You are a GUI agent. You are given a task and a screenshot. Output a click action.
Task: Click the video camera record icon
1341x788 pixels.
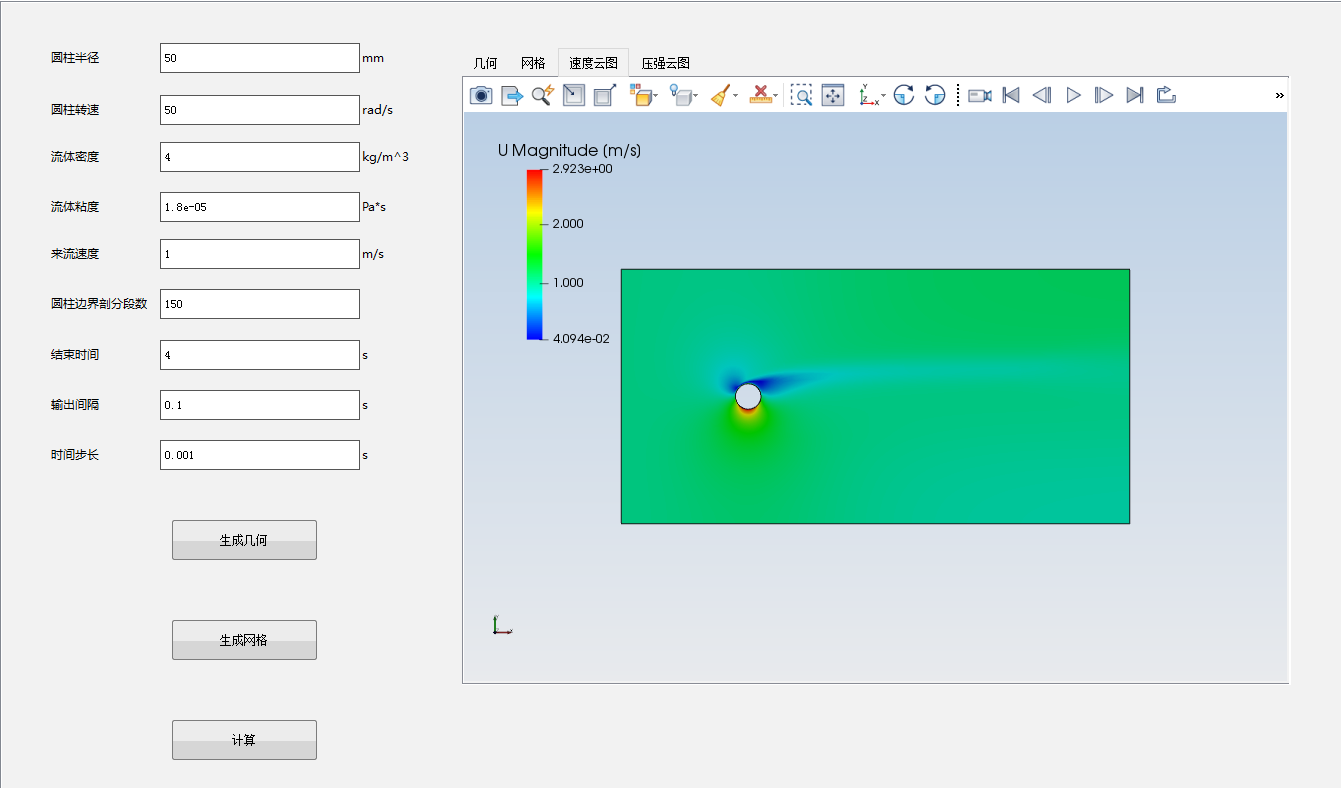click(980, 95)
